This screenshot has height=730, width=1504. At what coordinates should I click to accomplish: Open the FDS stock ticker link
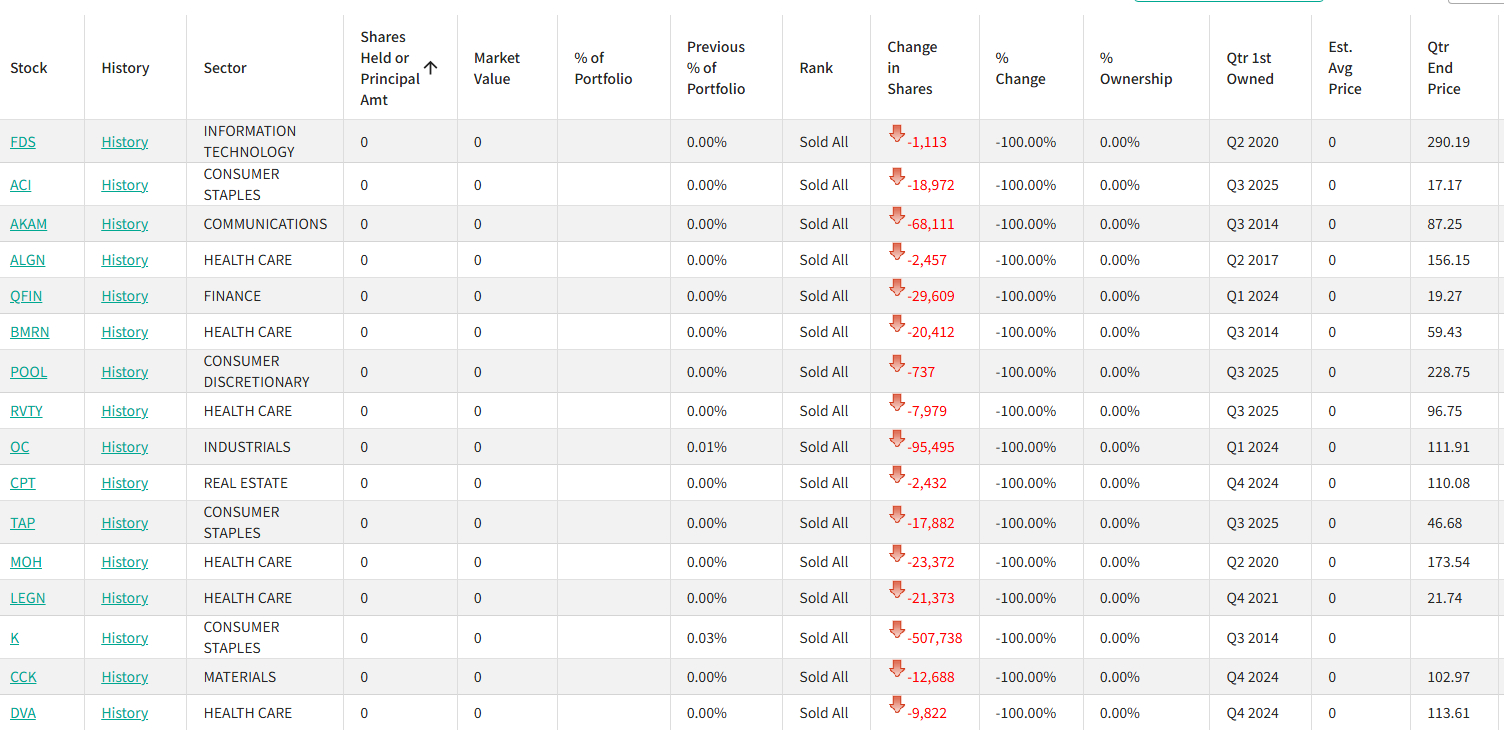pyautogui.click(x=23, y=142)
